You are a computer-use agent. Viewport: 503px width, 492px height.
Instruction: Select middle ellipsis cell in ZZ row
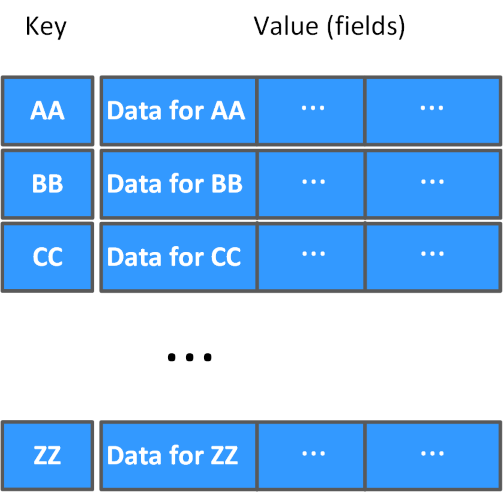coord(311,455)
